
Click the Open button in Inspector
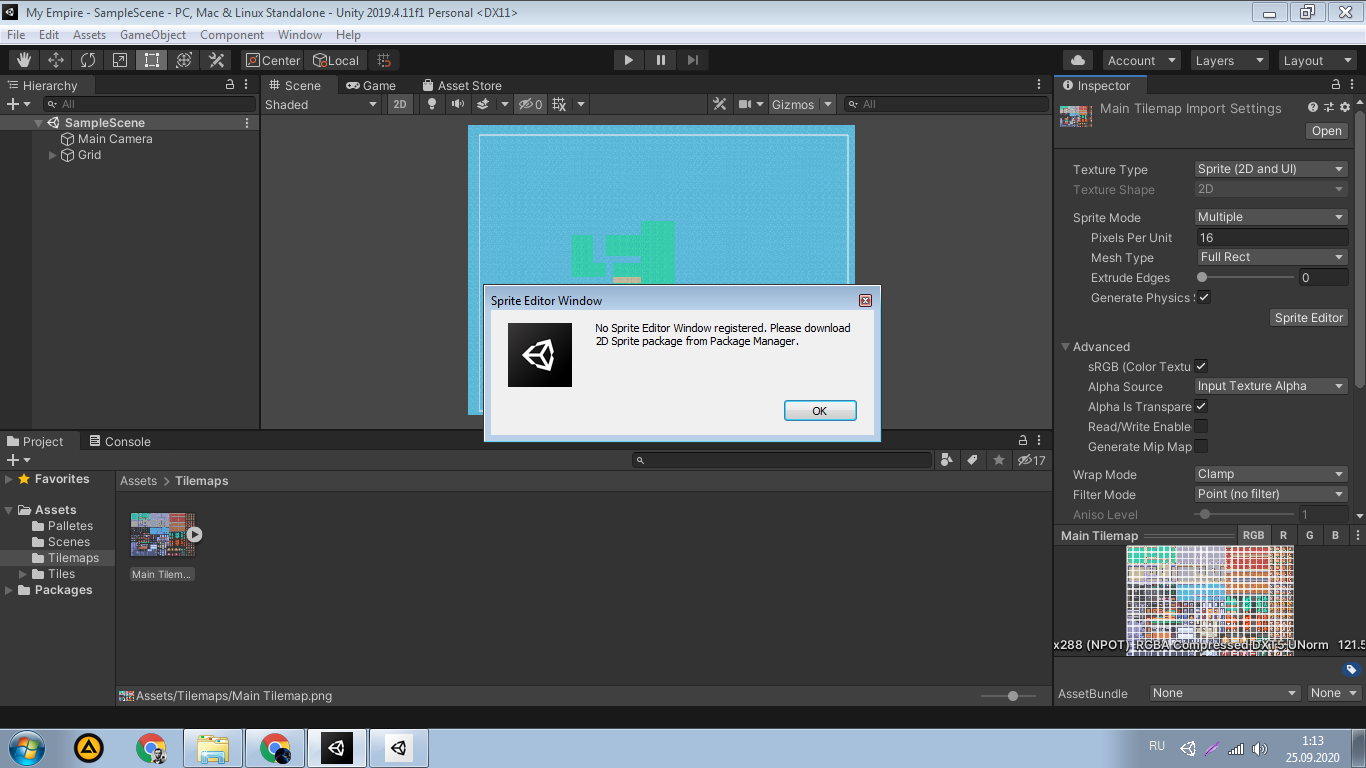tap(1327, 131)
